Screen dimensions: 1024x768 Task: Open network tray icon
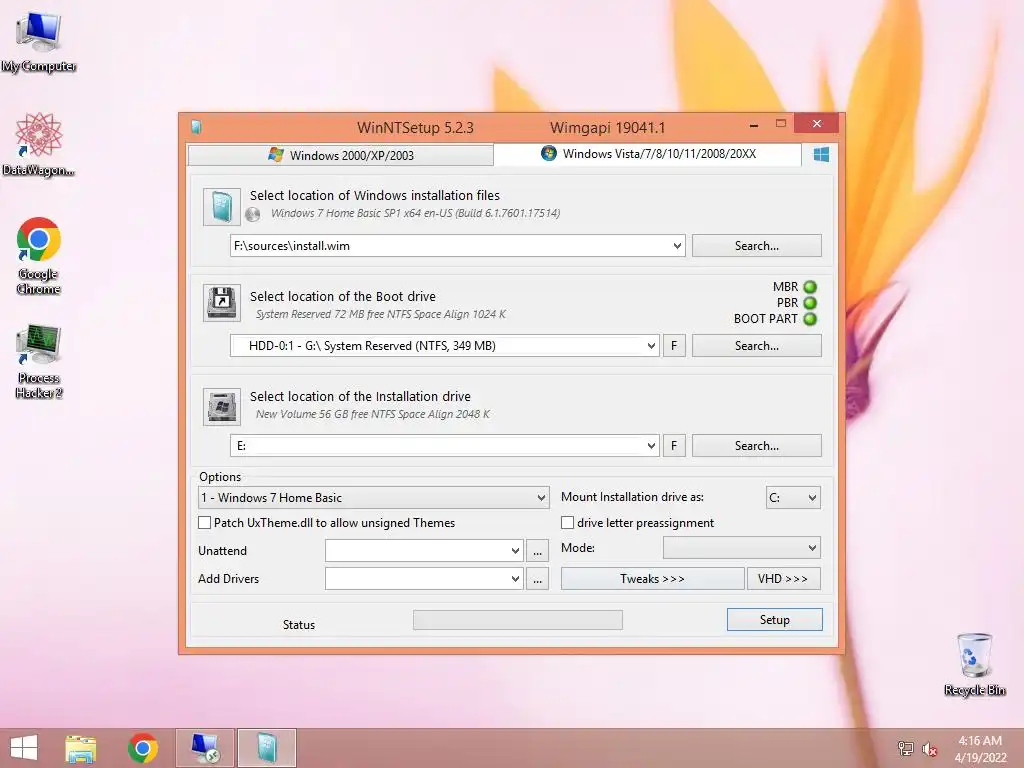(906, 748)
